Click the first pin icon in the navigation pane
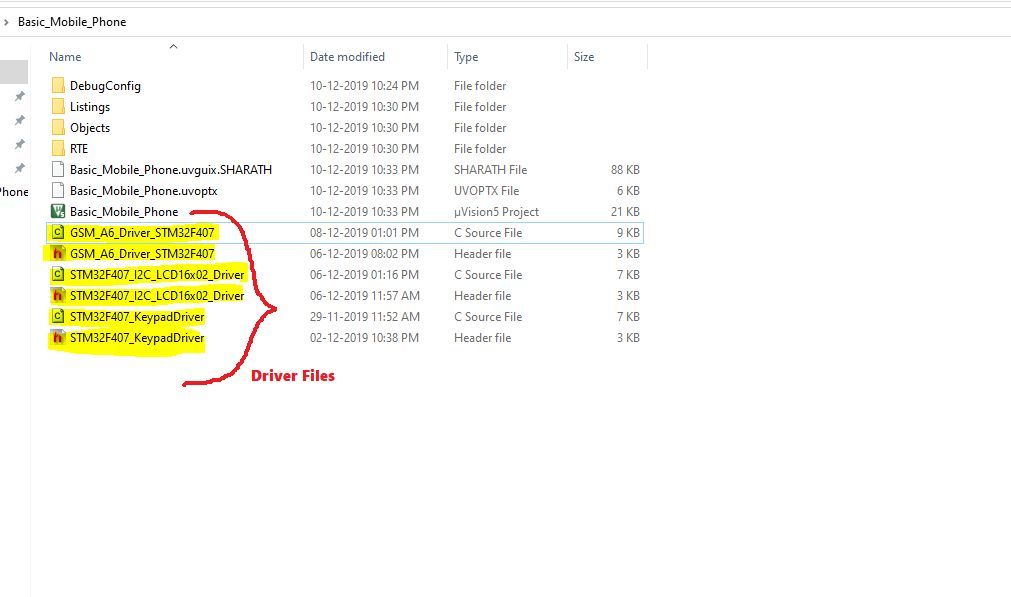1011x597 pixels. 20,96
